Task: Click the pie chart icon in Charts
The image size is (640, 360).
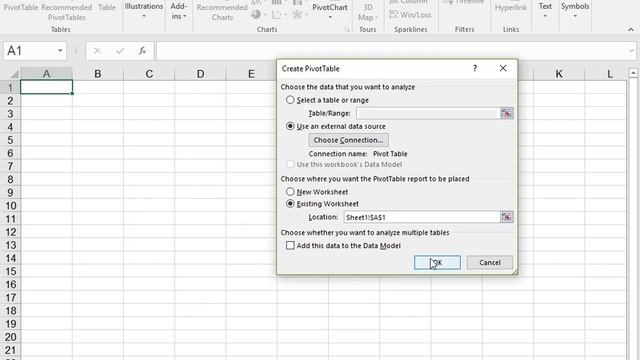Action: click(x=256, y=15)
